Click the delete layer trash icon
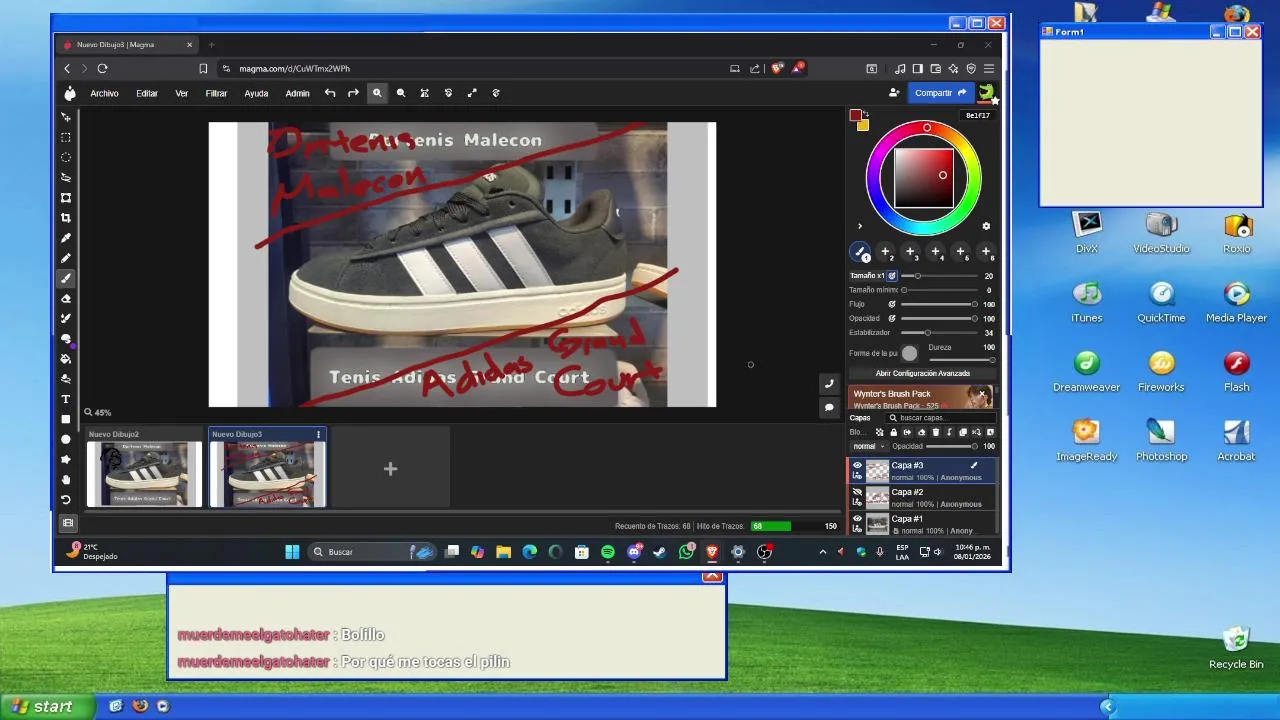Image resolution: width=1280 pixels, height=720 pixels. click(x=935, y=432)
